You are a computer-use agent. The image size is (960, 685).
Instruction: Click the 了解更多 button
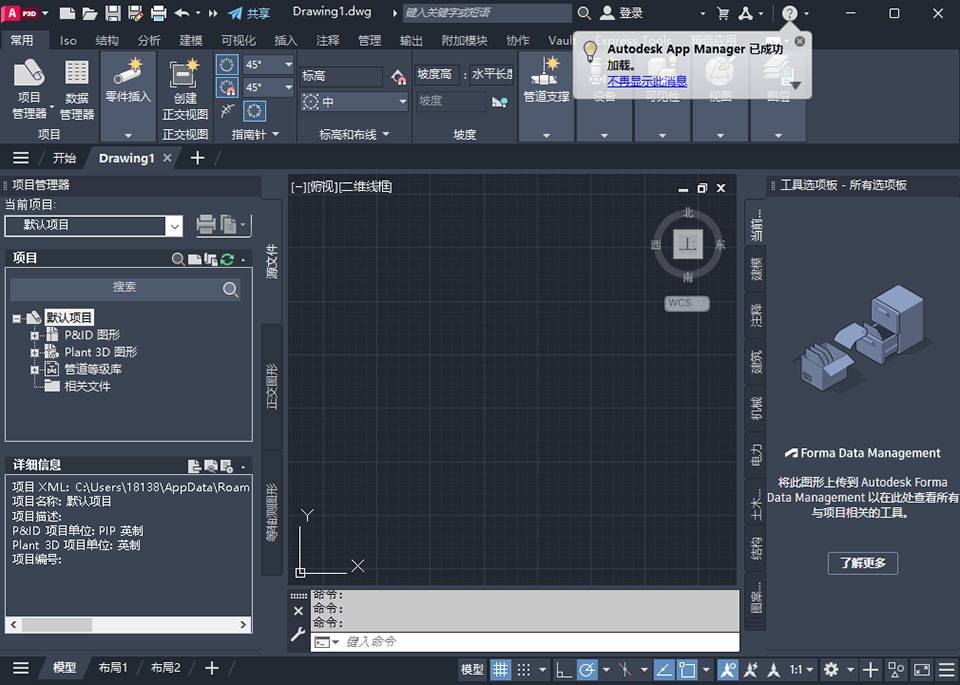(863, 563)
